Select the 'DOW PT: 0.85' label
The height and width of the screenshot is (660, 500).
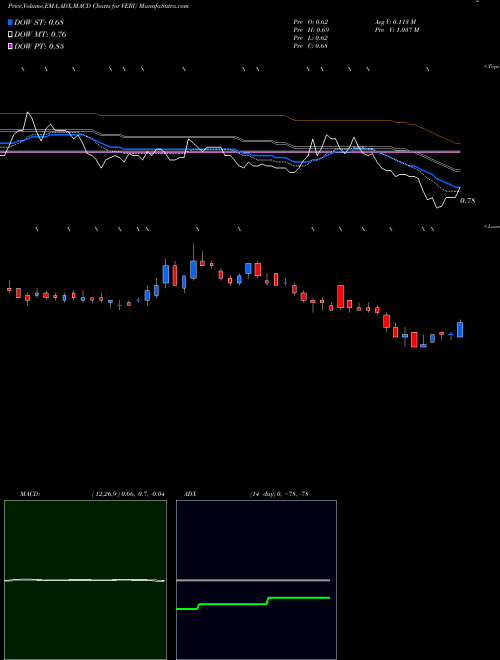[39, 47]
